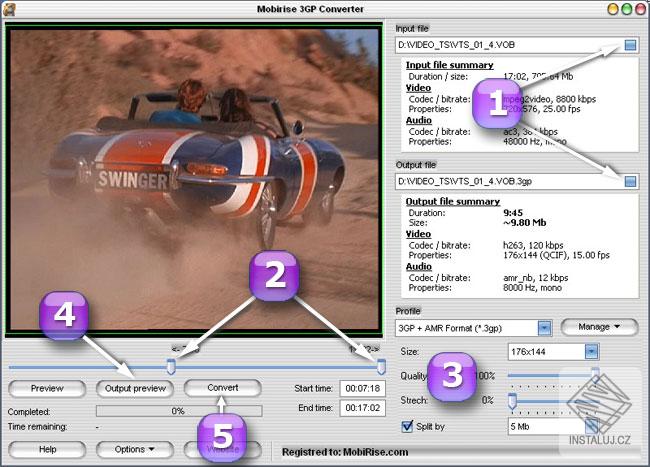650x467 pixels.
Task: Click the end time slider handle
Action: [381, 367]
